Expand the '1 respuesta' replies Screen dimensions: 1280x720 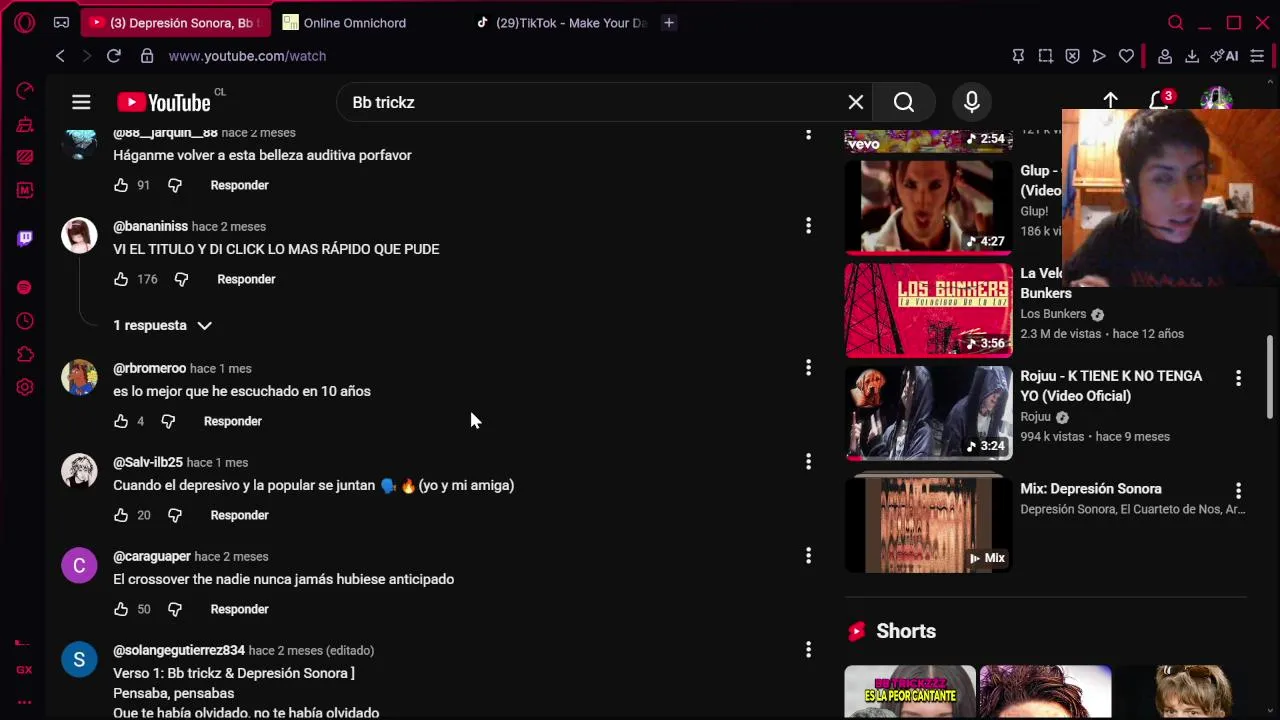(x=162, y=325)
